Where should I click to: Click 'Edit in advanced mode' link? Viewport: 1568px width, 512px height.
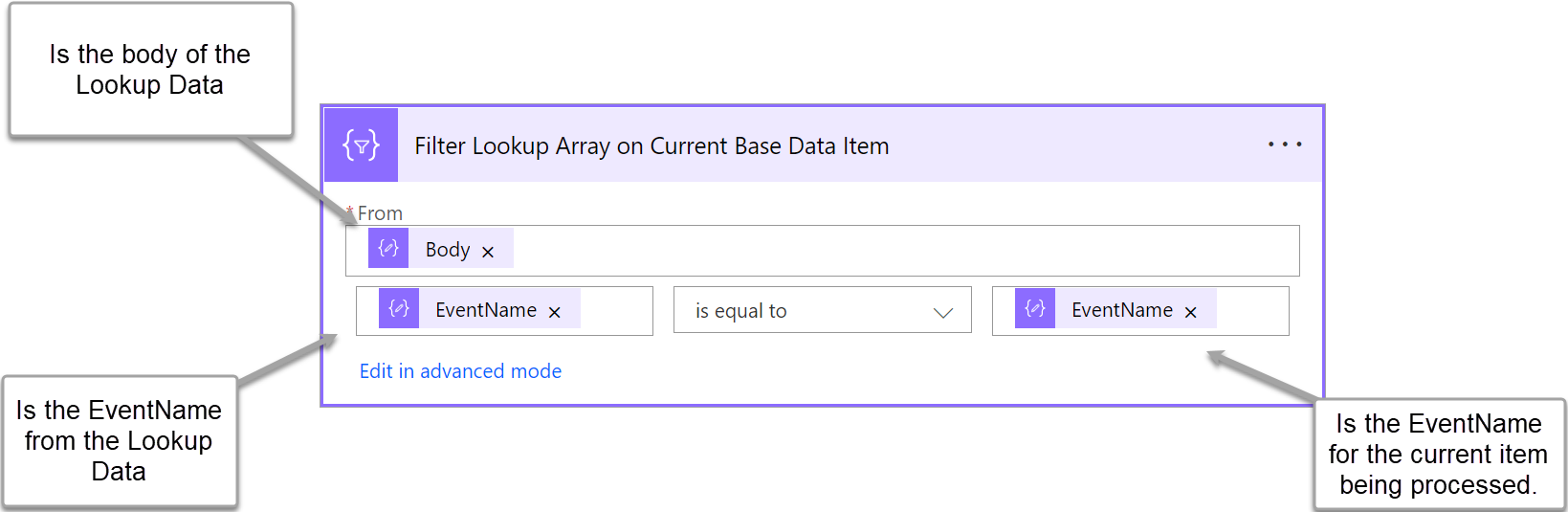pyautogui.click(x=460, y=371)
